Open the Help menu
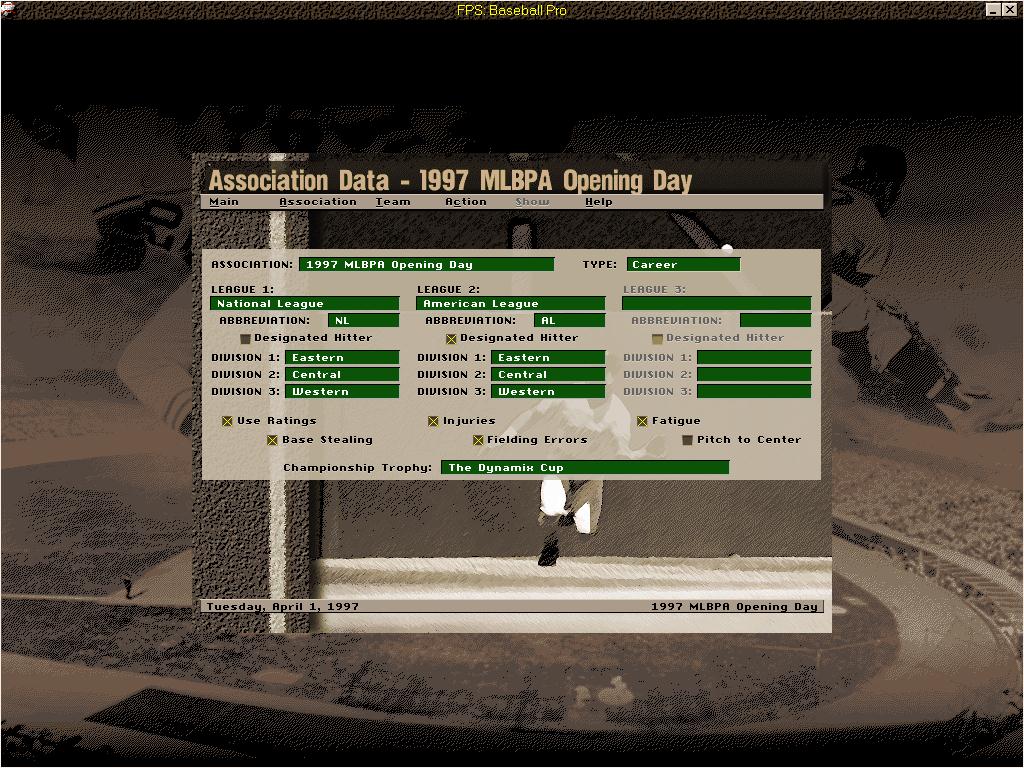Screen dimensions: 1024x768 click(x=598, y=202)
